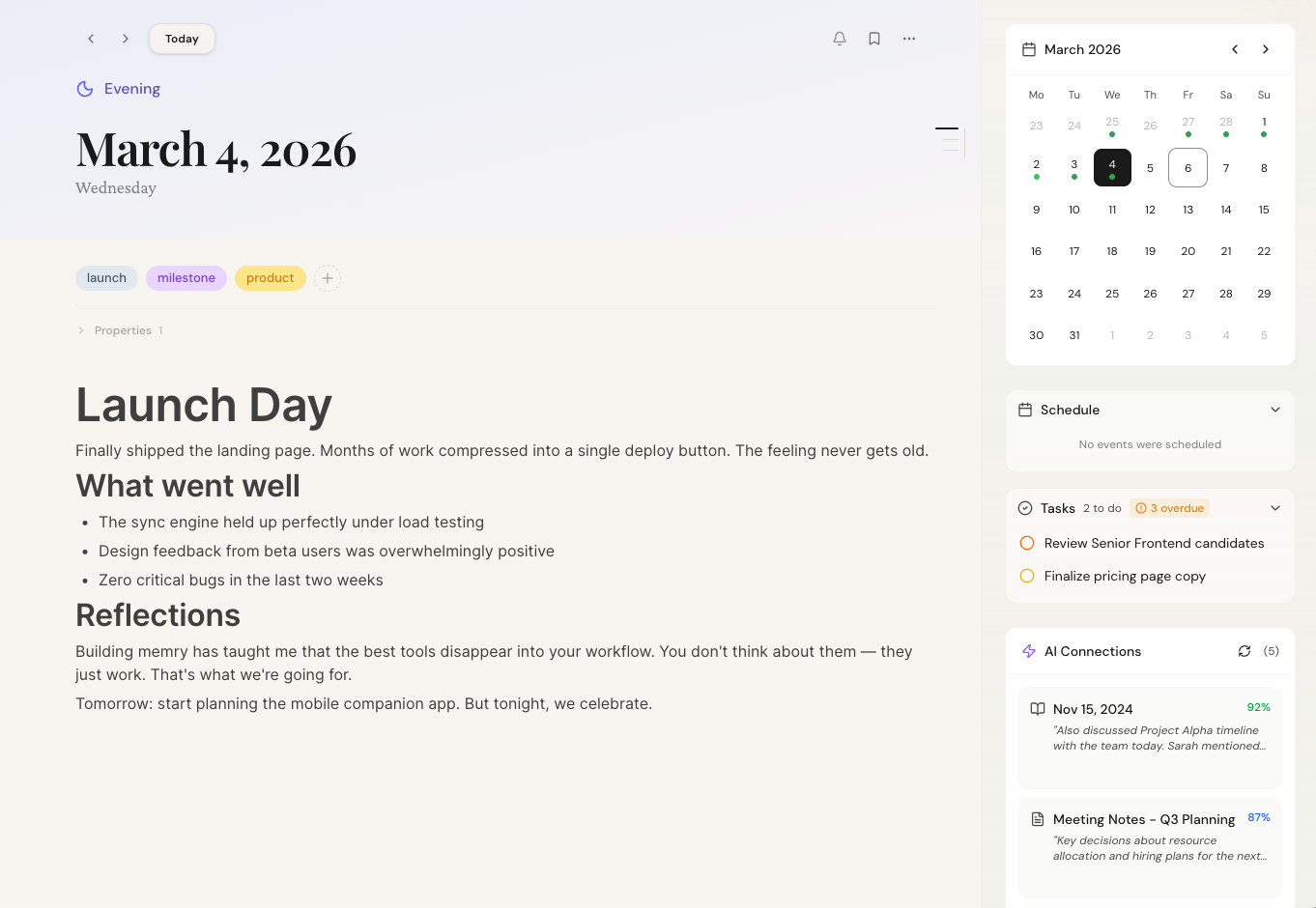
Task: Check off Finalize pricing page copy
Action: (1027, 576)
